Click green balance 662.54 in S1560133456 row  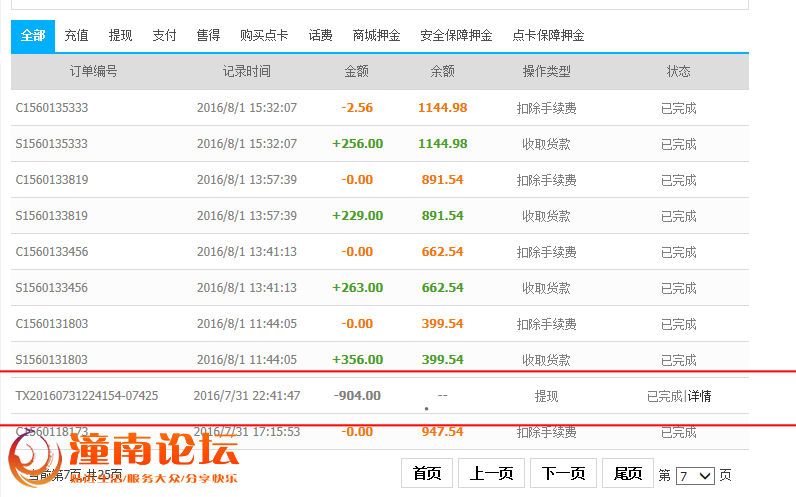click(443, 288)
